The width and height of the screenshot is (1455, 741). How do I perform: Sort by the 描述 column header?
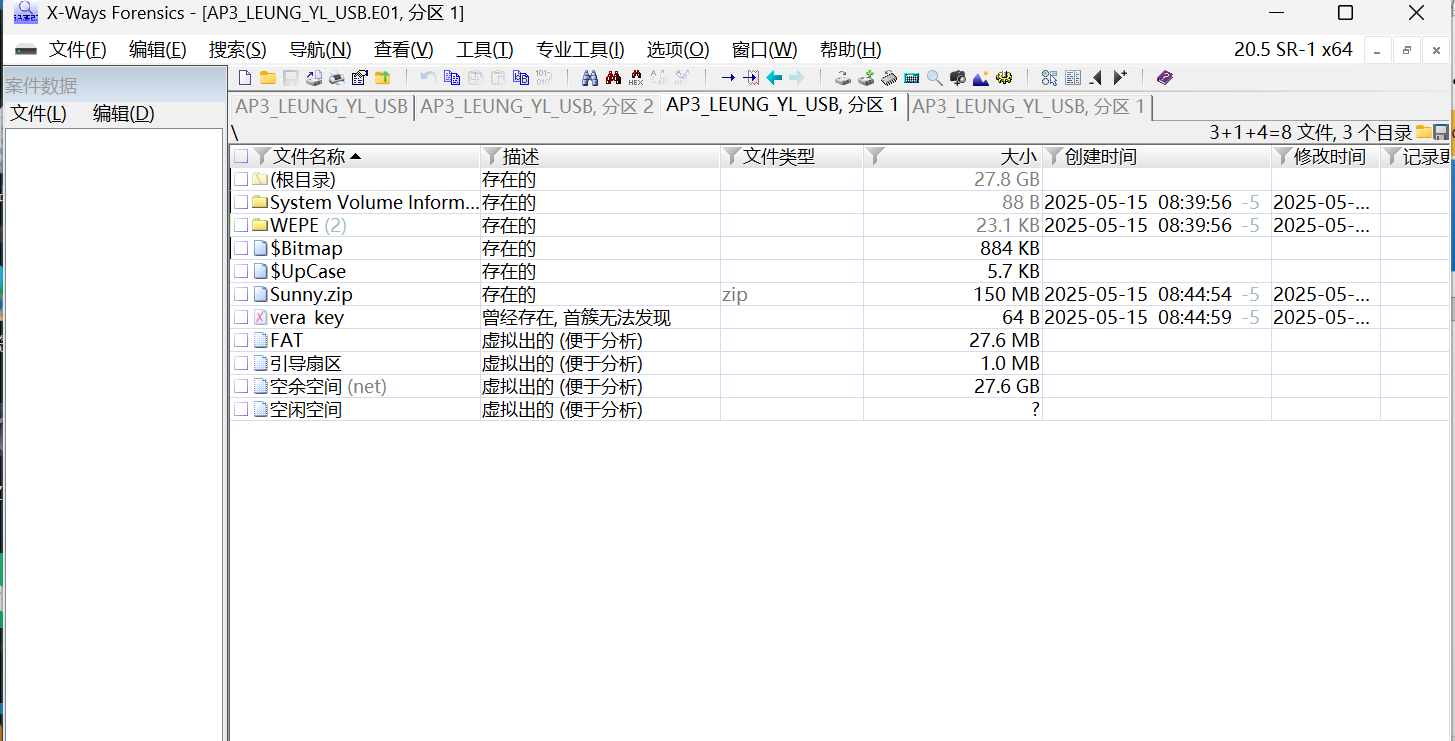pos(521,156)
